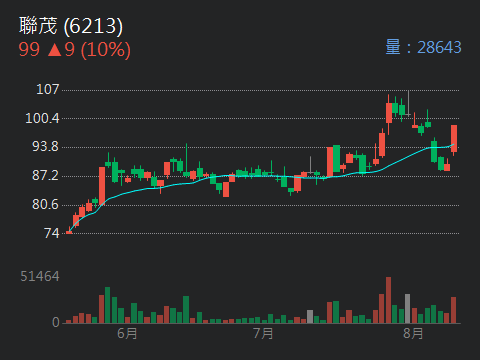The image size is (480, 360).
Task: Click the 8月 date axis label
Action: tap(413, 333)
